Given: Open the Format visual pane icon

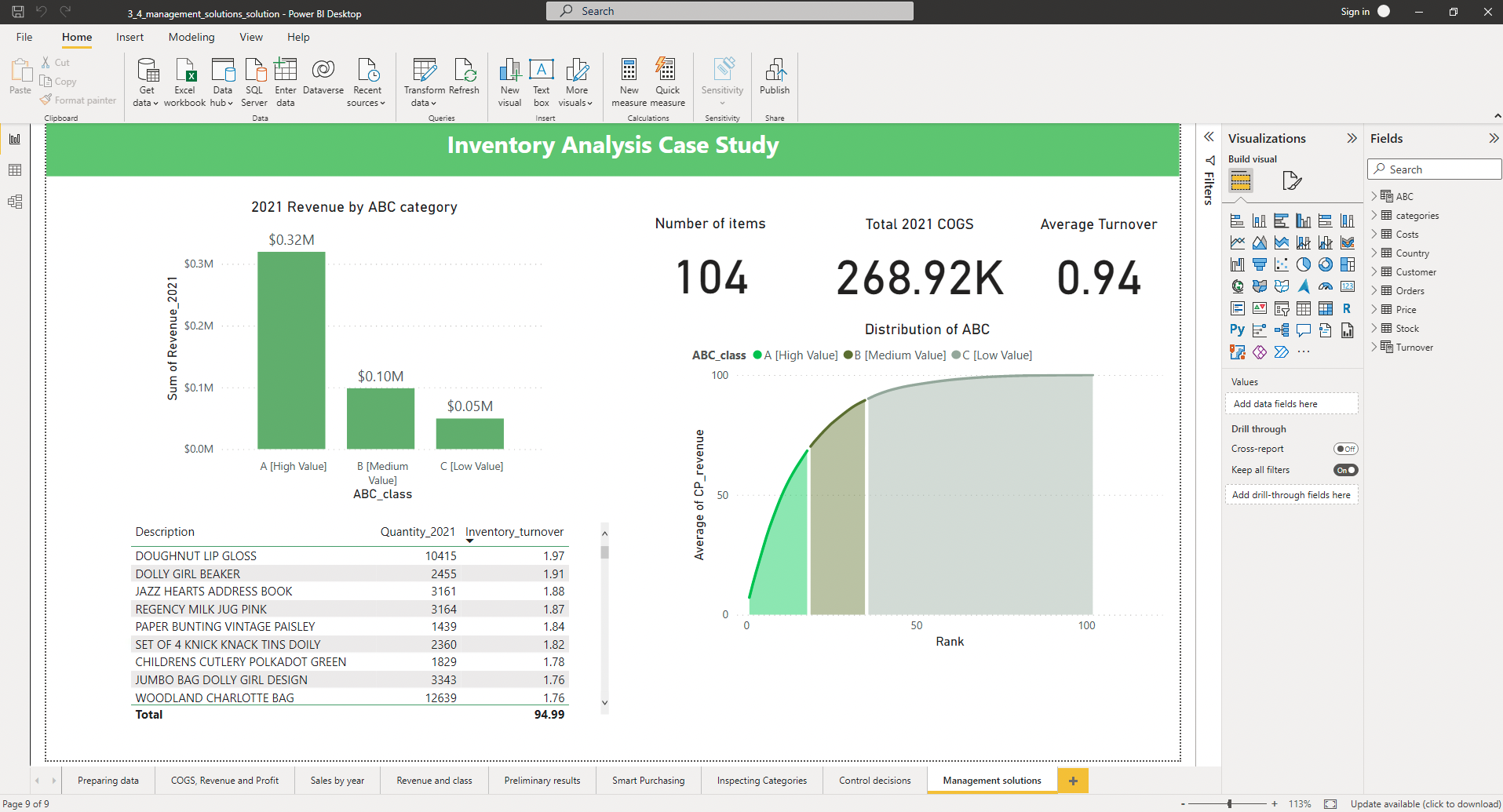Looking at the screenshot, I should (1291, 181).
